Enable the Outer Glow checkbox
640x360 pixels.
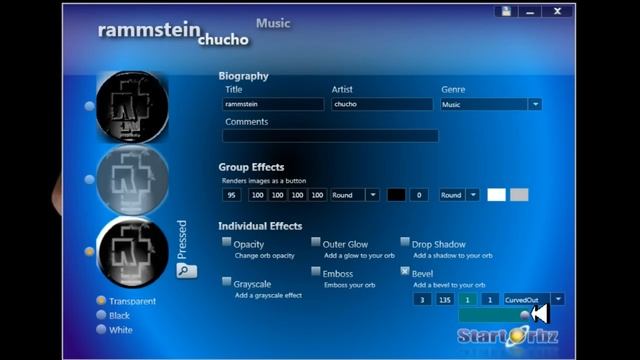[x=316, y=242]
